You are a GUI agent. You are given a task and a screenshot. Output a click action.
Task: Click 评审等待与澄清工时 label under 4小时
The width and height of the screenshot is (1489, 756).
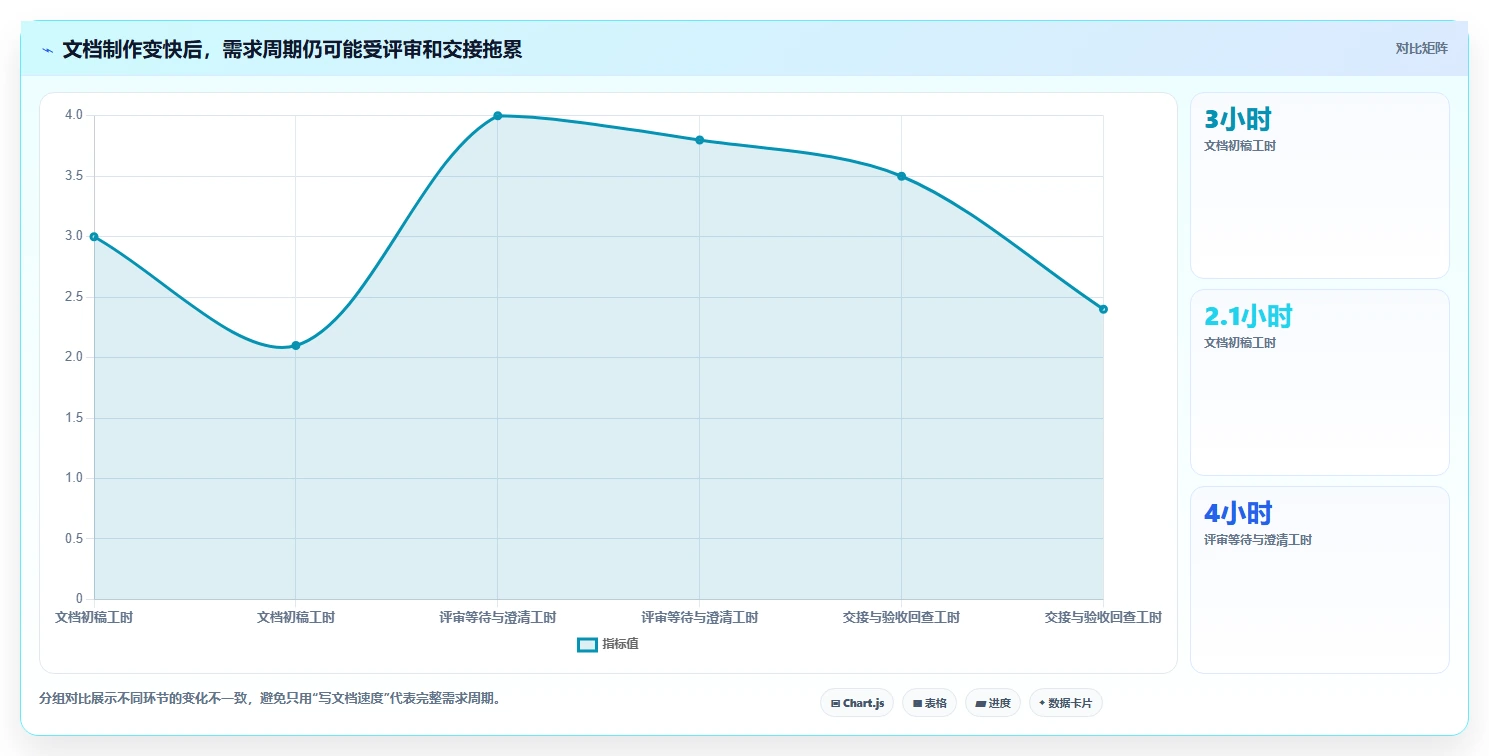1258,540
